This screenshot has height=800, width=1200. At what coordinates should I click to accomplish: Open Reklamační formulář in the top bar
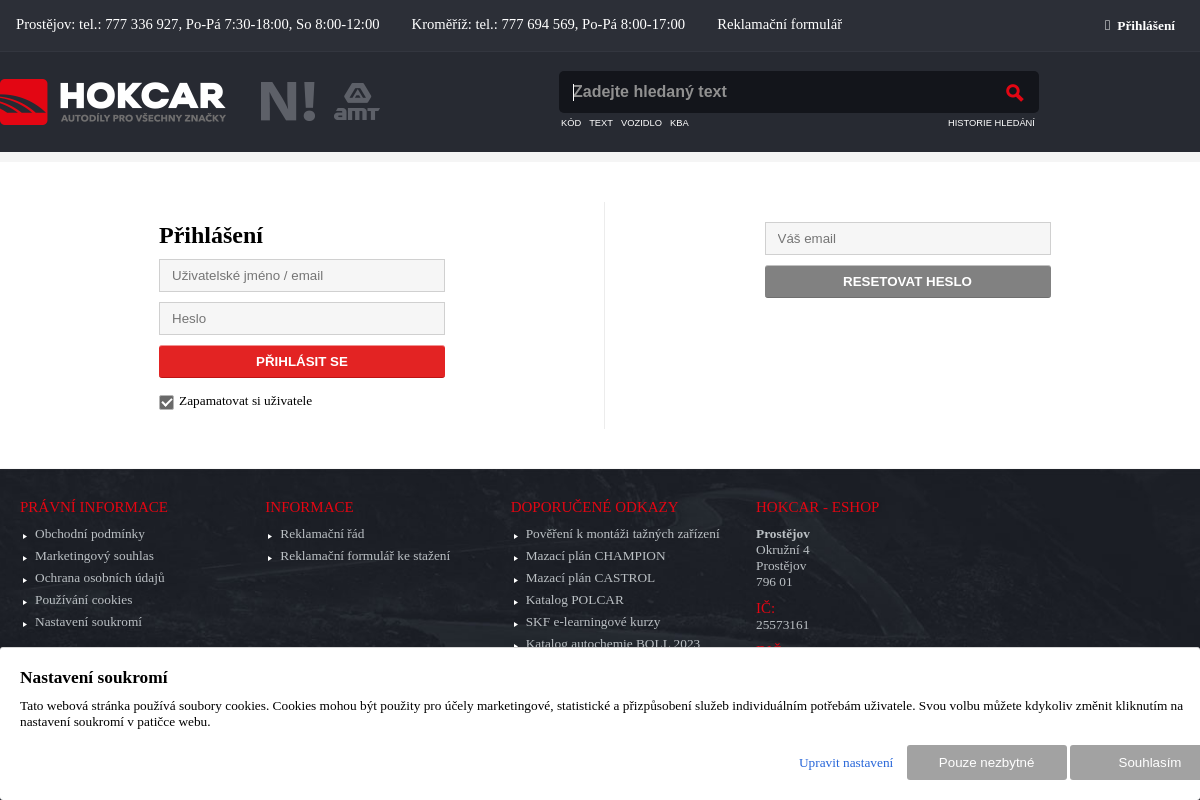pyautogui.click(x=779, y=24)
